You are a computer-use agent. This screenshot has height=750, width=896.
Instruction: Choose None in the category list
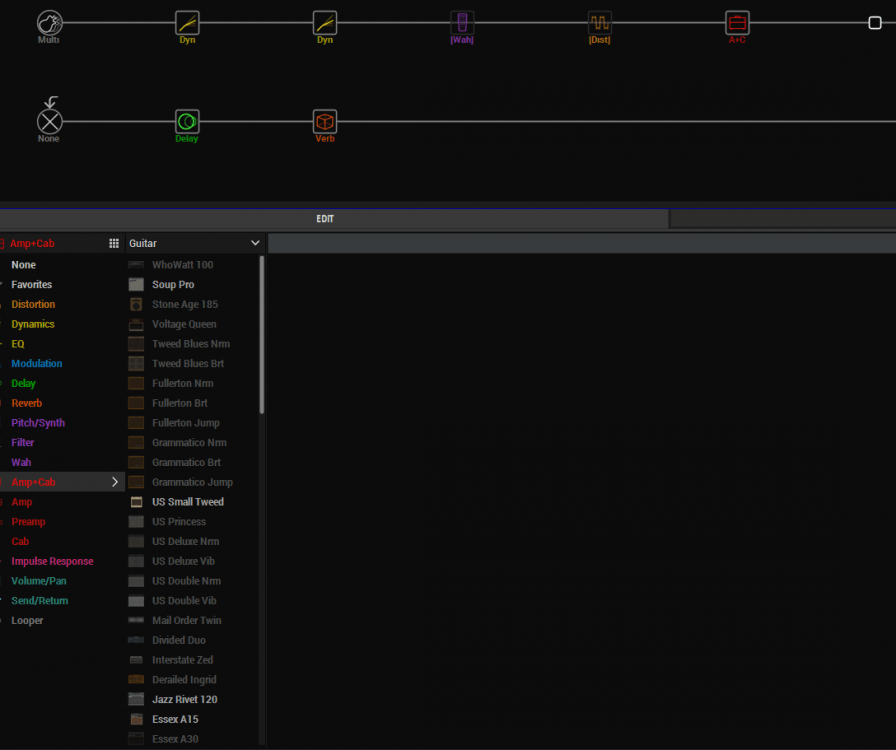coord(23,265)
